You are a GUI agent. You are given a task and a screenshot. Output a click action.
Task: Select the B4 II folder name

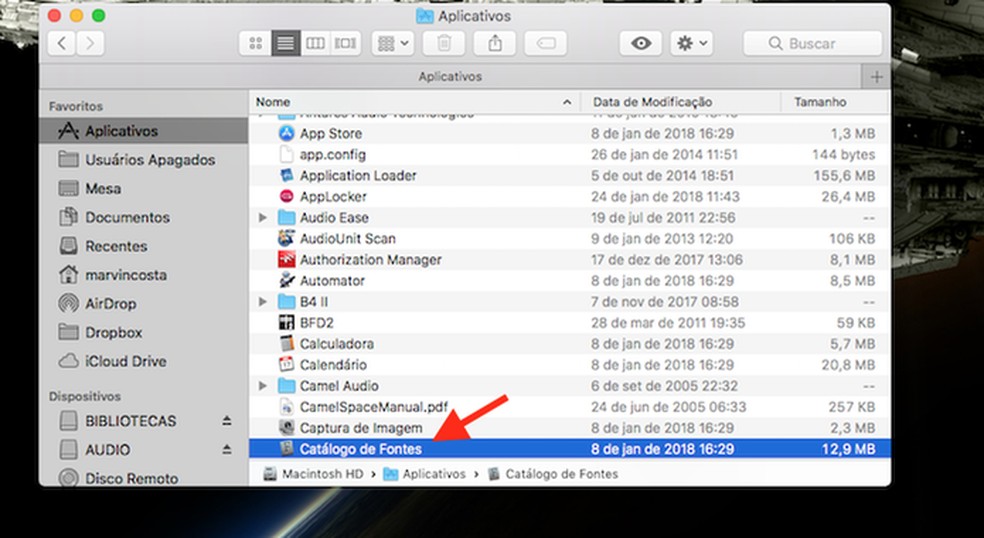tap(314, 302)
